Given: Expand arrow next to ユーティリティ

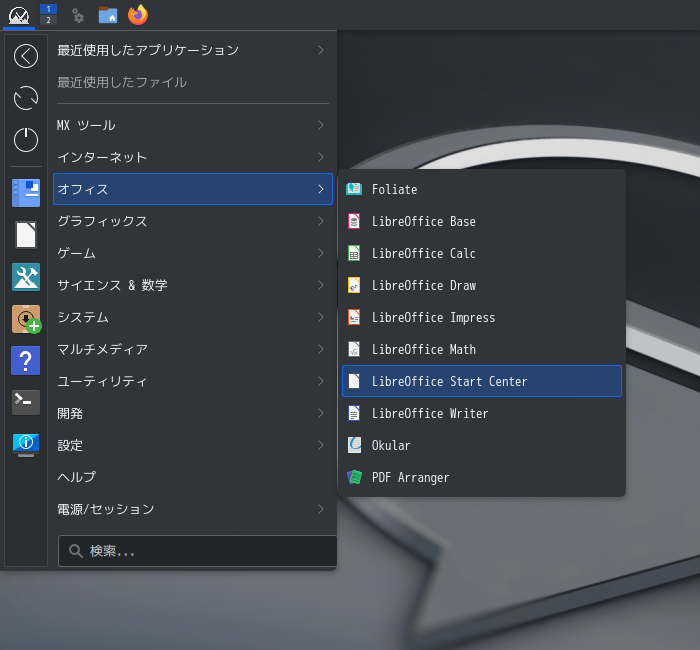Looking at the screenshot, I should point(321,381).
